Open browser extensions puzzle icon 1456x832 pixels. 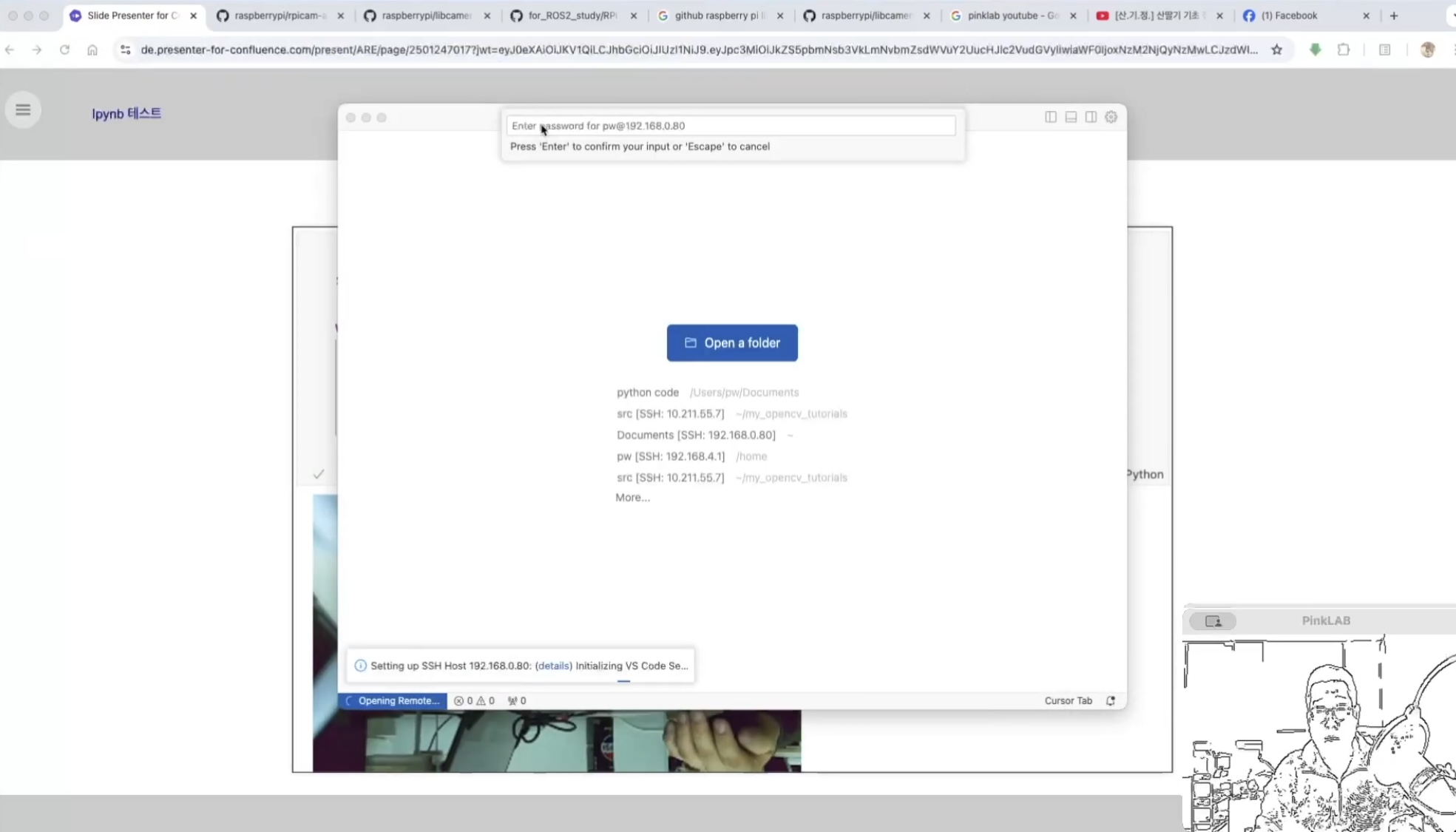click(x=1343, y=50)
